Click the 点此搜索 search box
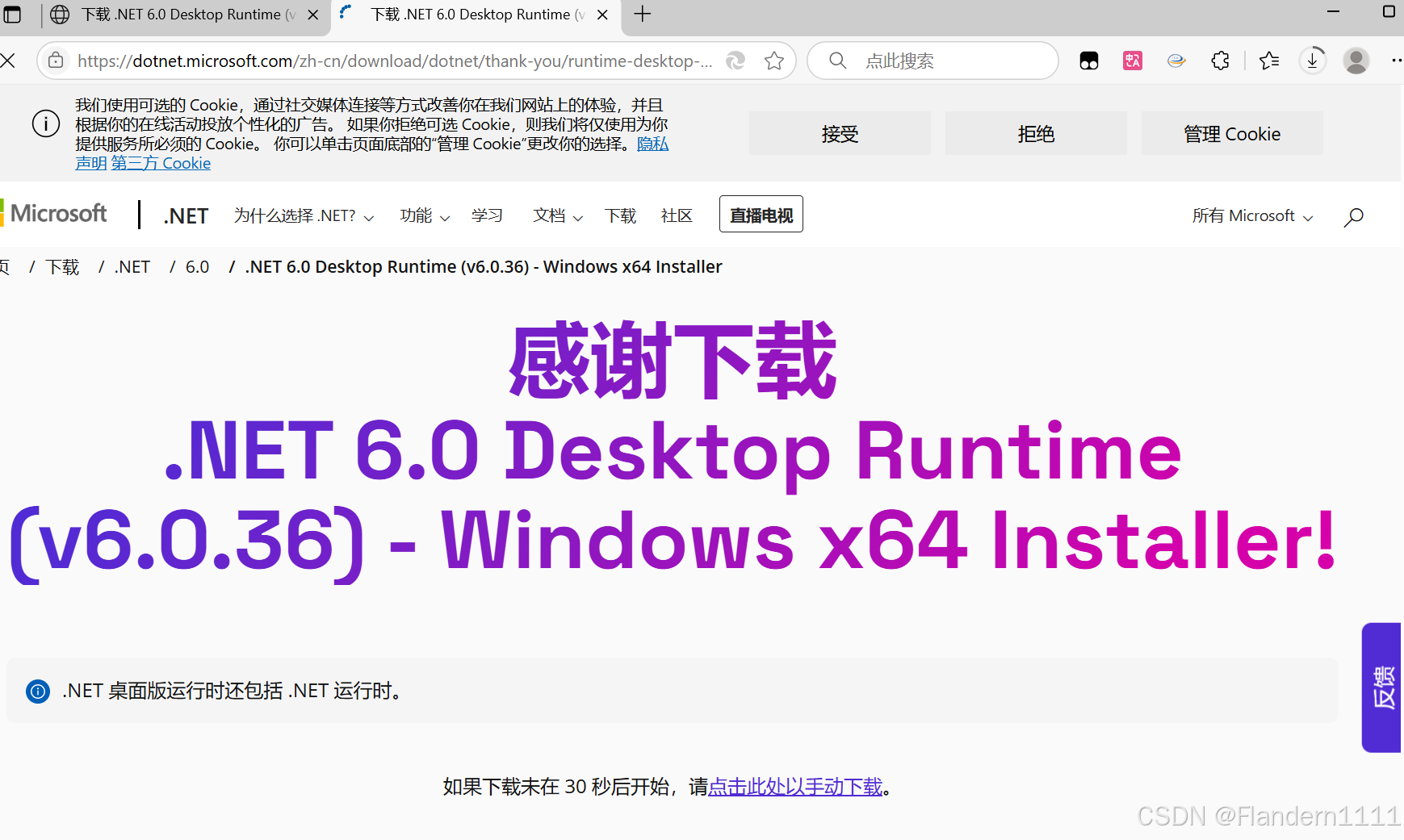1404x840 pixels. click(933, 60)
